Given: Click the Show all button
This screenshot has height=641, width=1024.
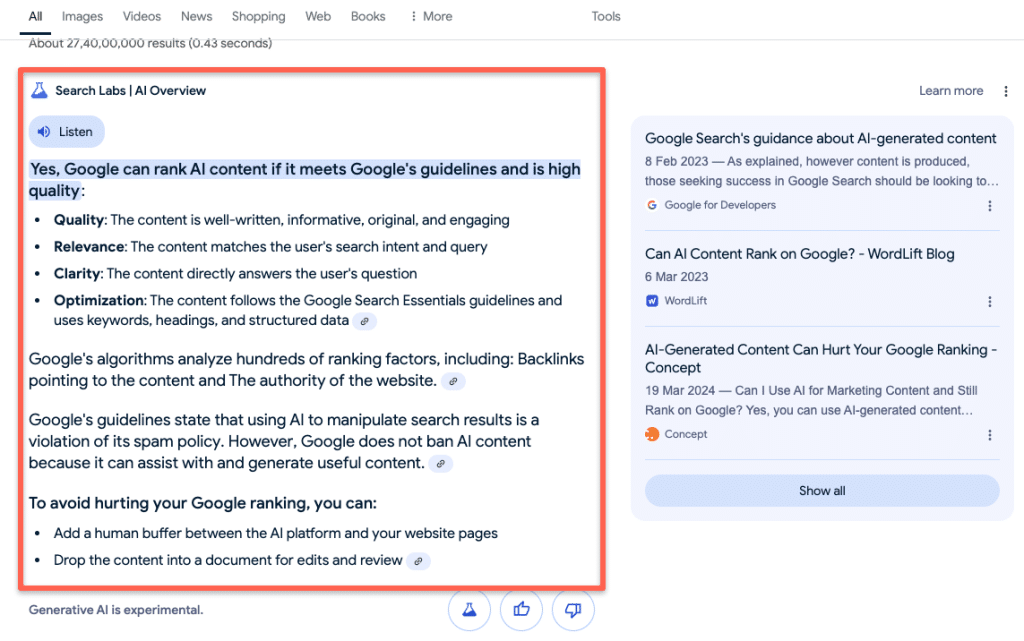Looking at the screenshot, I should [821, 490].
